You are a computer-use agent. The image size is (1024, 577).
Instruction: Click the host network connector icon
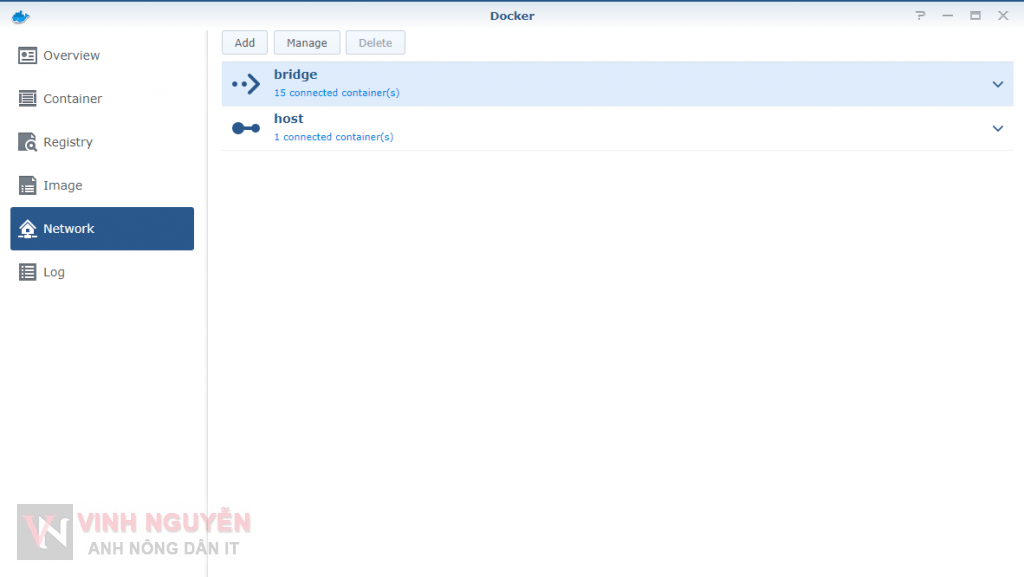(246, 128)
